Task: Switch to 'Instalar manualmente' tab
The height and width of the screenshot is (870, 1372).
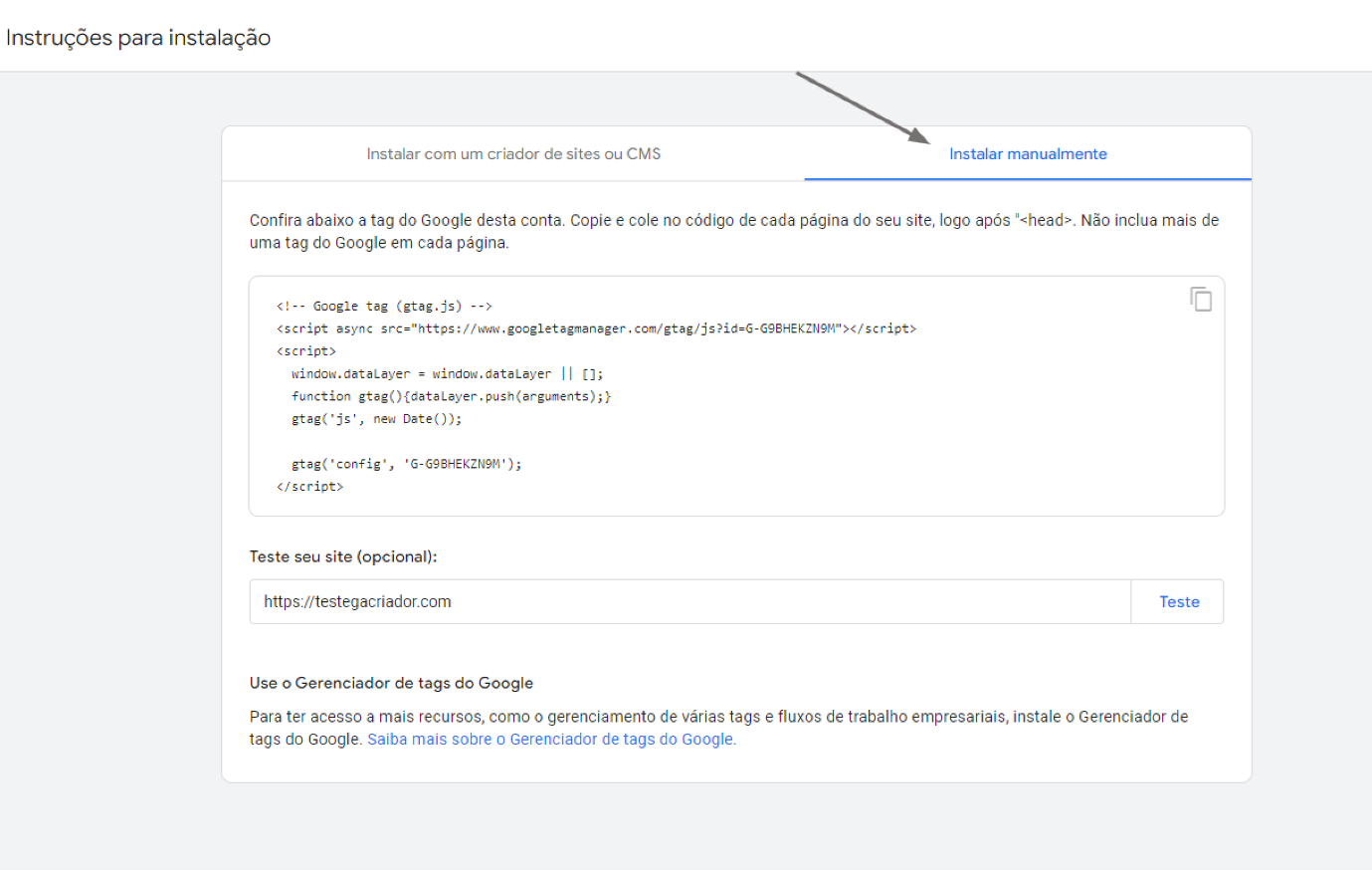Action: [x=1028, y=154]
